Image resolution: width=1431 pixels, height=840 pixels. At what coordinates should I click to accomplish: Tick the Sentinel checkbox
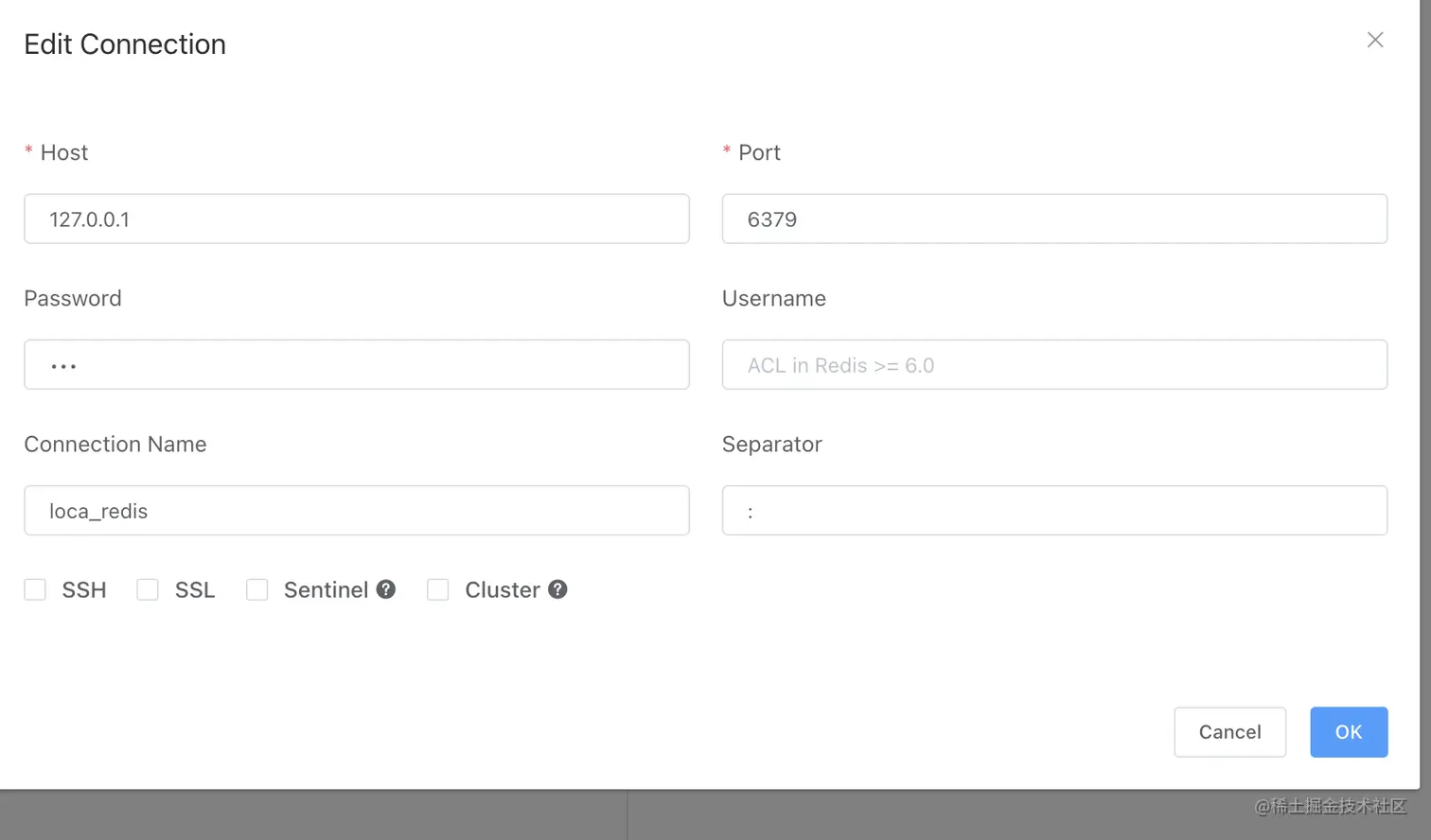click(x=257, y=589)
